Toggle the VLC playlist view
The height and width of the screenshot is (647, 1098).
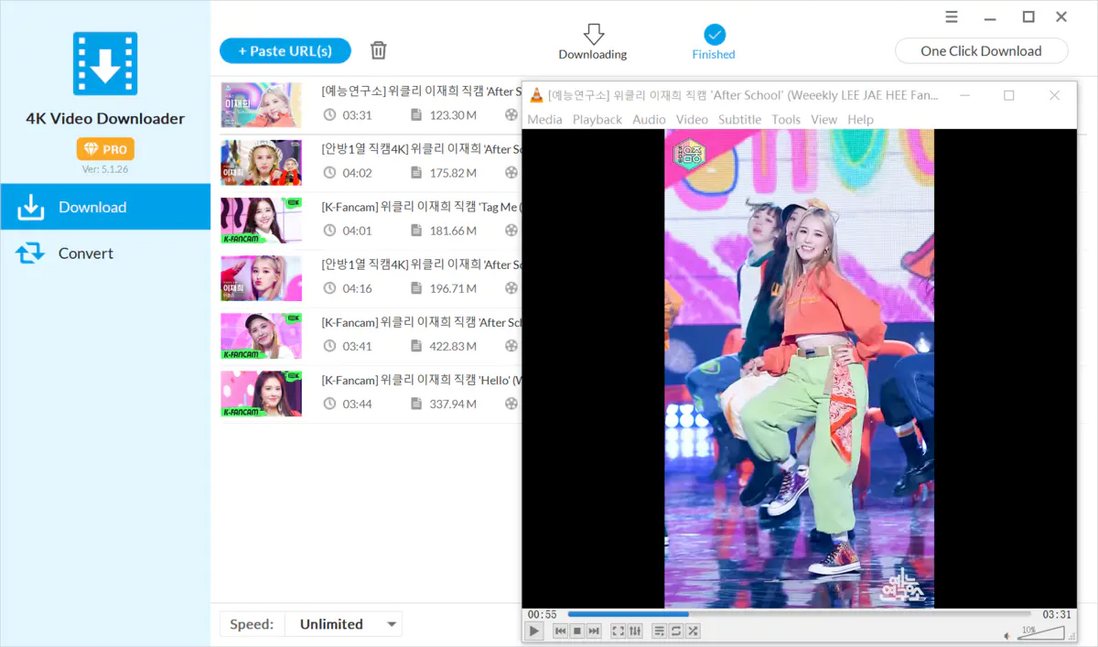[x=659, y=632]
